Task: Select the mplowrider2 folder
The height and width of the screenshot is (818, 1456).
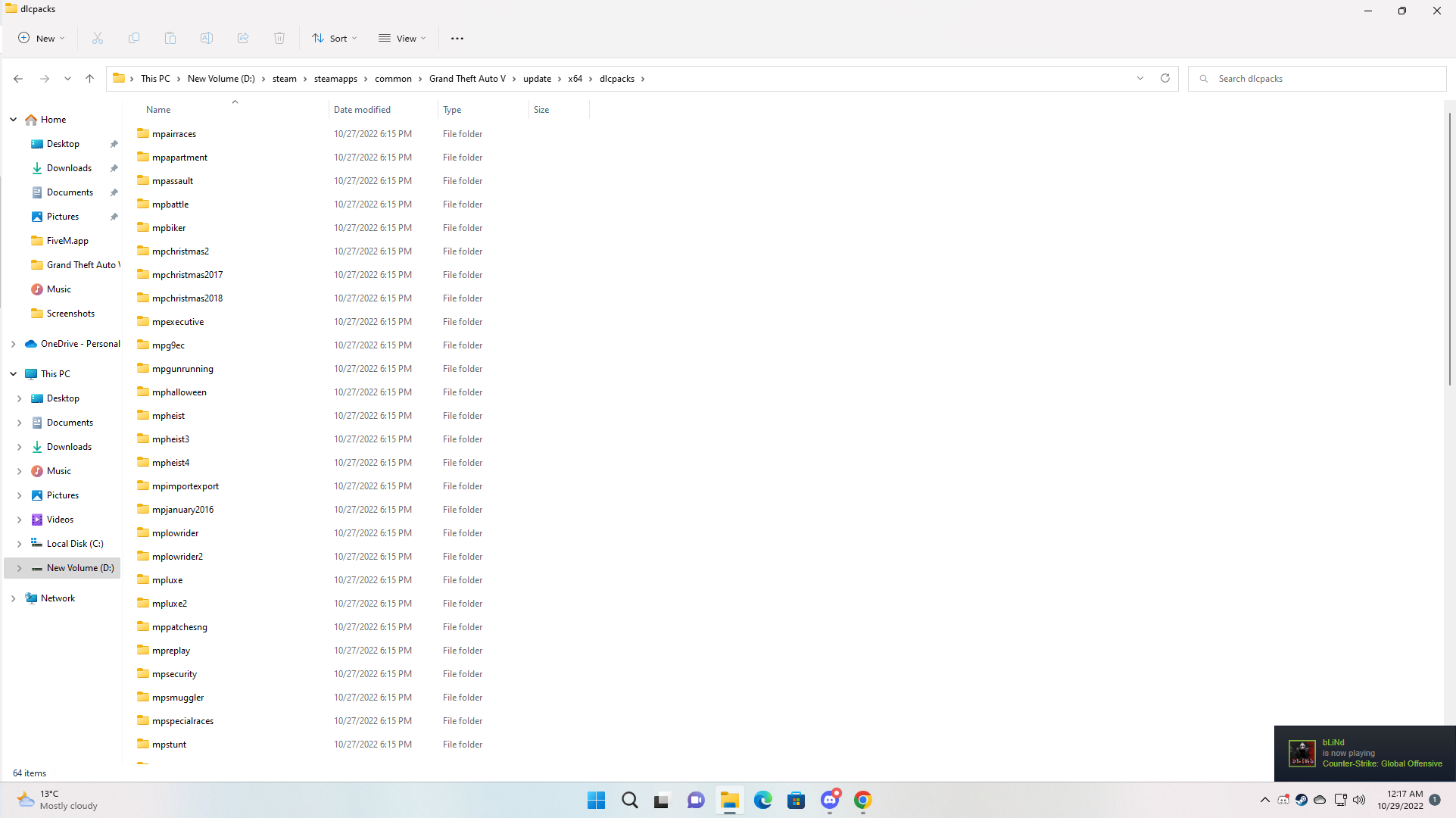Action: pos(177,557)
